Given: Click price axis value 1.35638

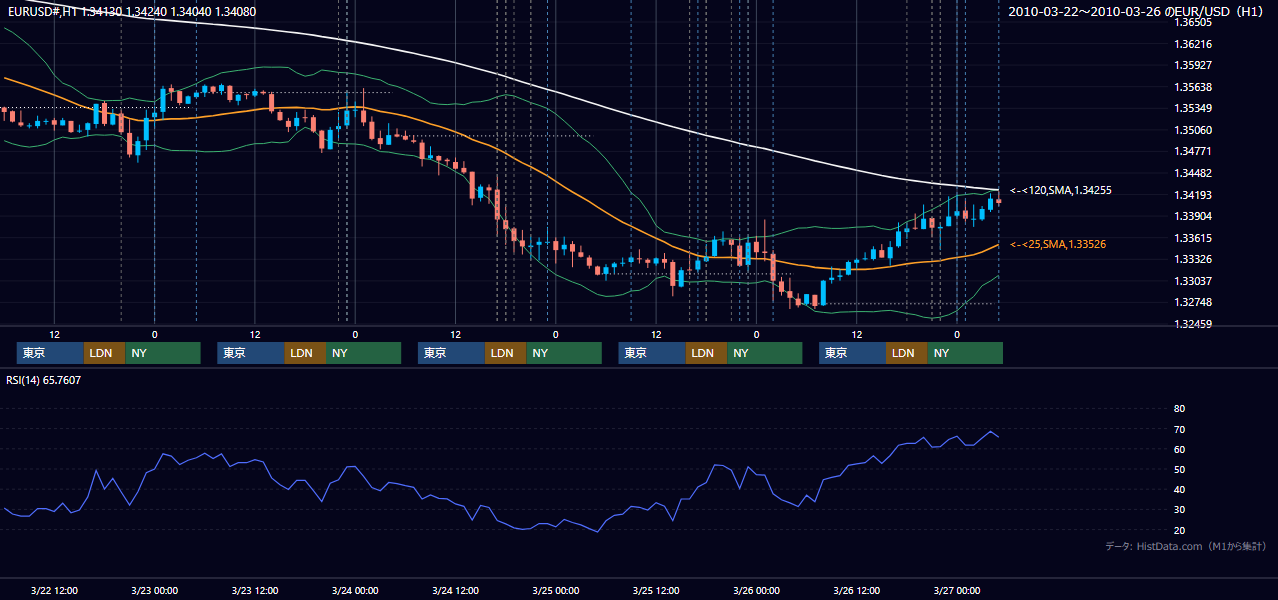Looking at the screenshot, I should pos(1193,87).
